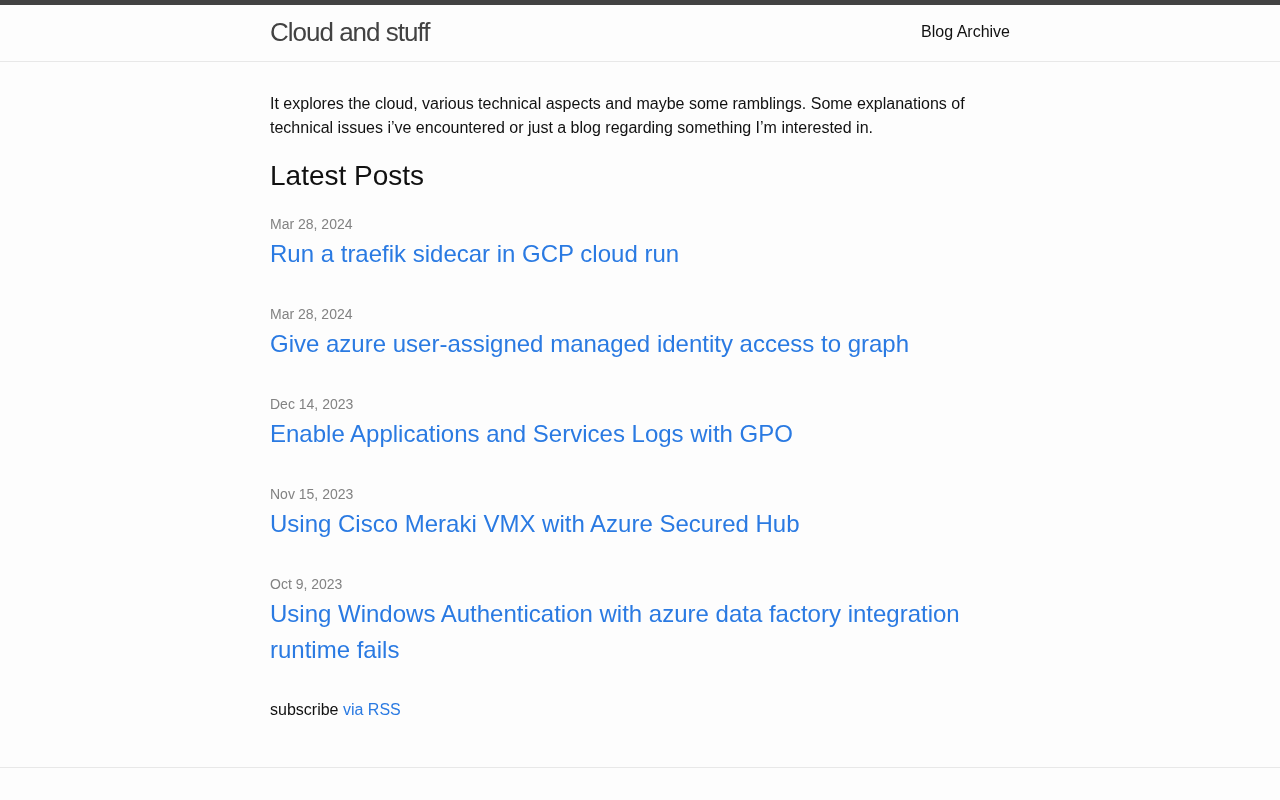This screenshot has width=1280, height=800.
Task: Click the 'Latest Posts' heading
Action: [x=347, y=176]
